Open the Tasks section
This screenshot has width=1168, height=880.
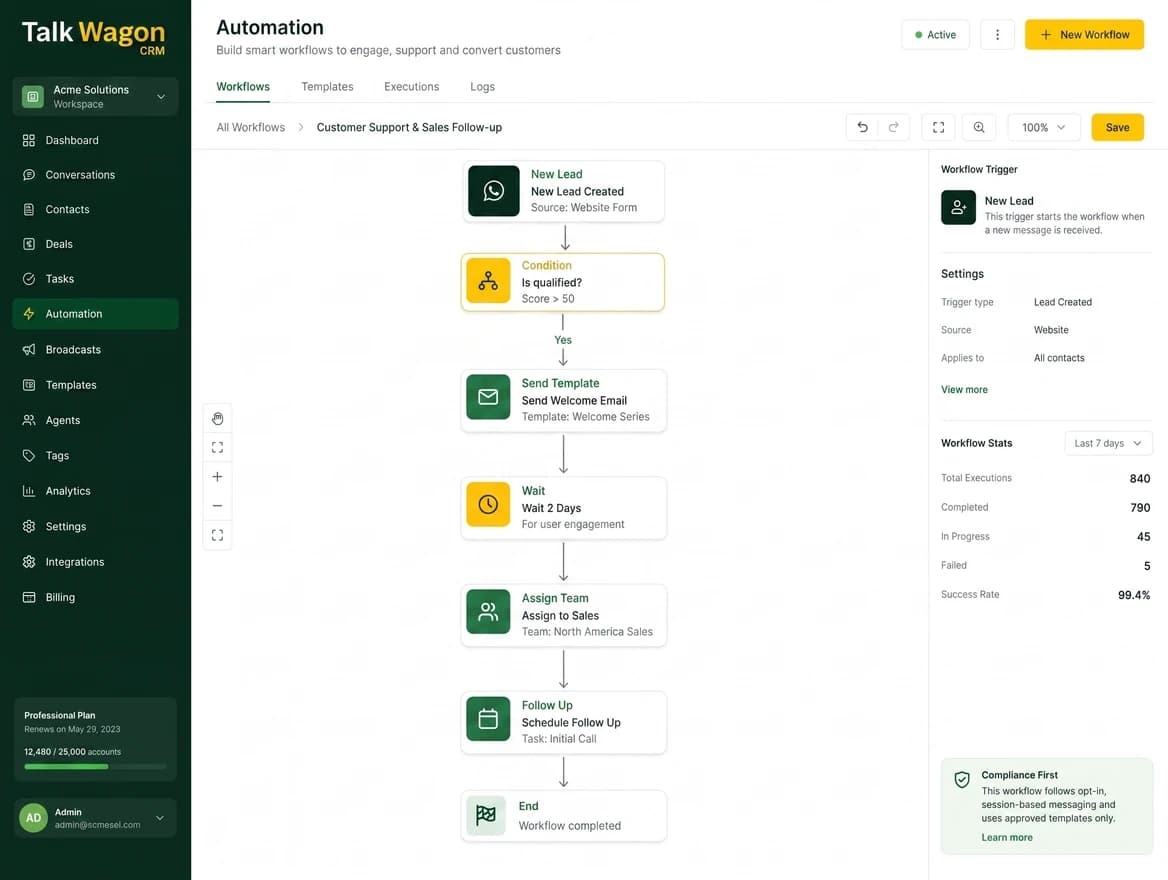pos(95,279)
